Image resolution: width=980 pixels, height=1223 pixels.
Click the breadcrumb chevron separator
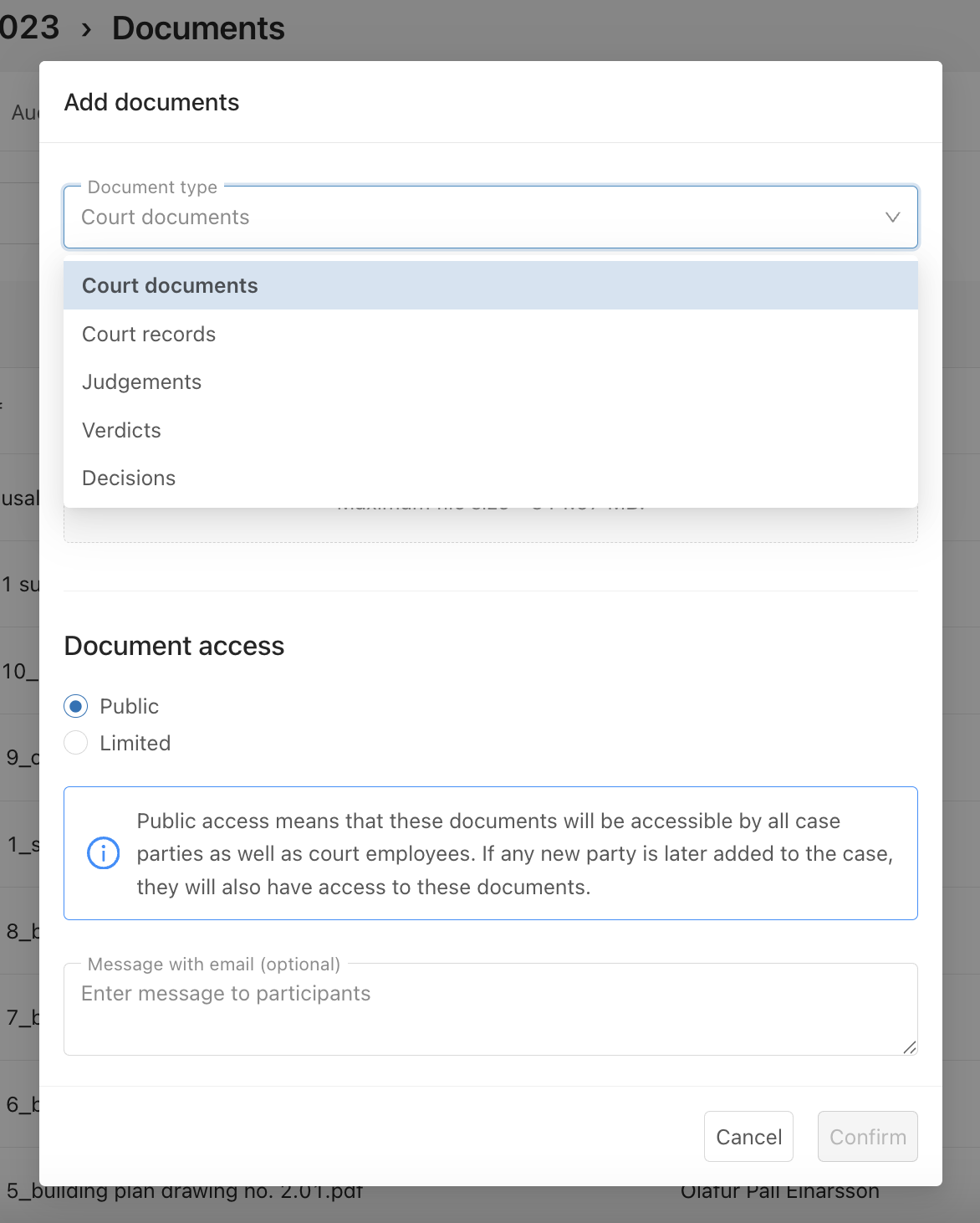coord(86,30)
